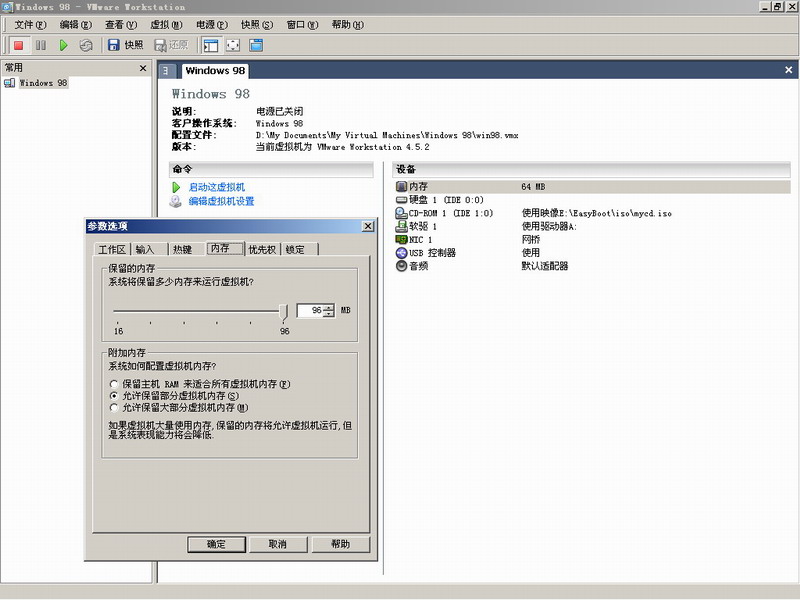This screenshot has height=600, width=800.
Task: Click the full screen toolbar icon
Action: pos(233,45)
